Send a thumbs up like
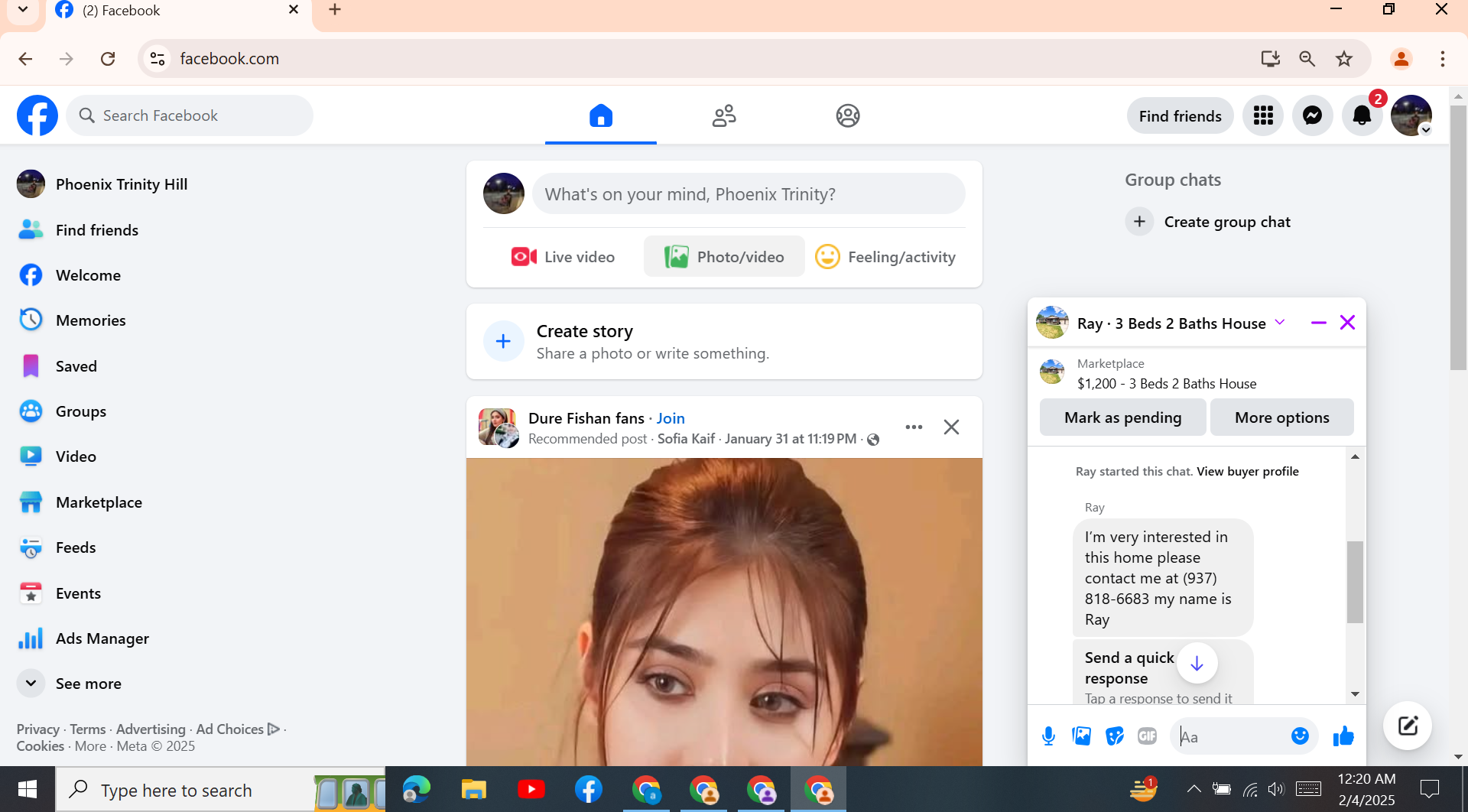Screen dimensions: 1468x812 pos(1343,736)
